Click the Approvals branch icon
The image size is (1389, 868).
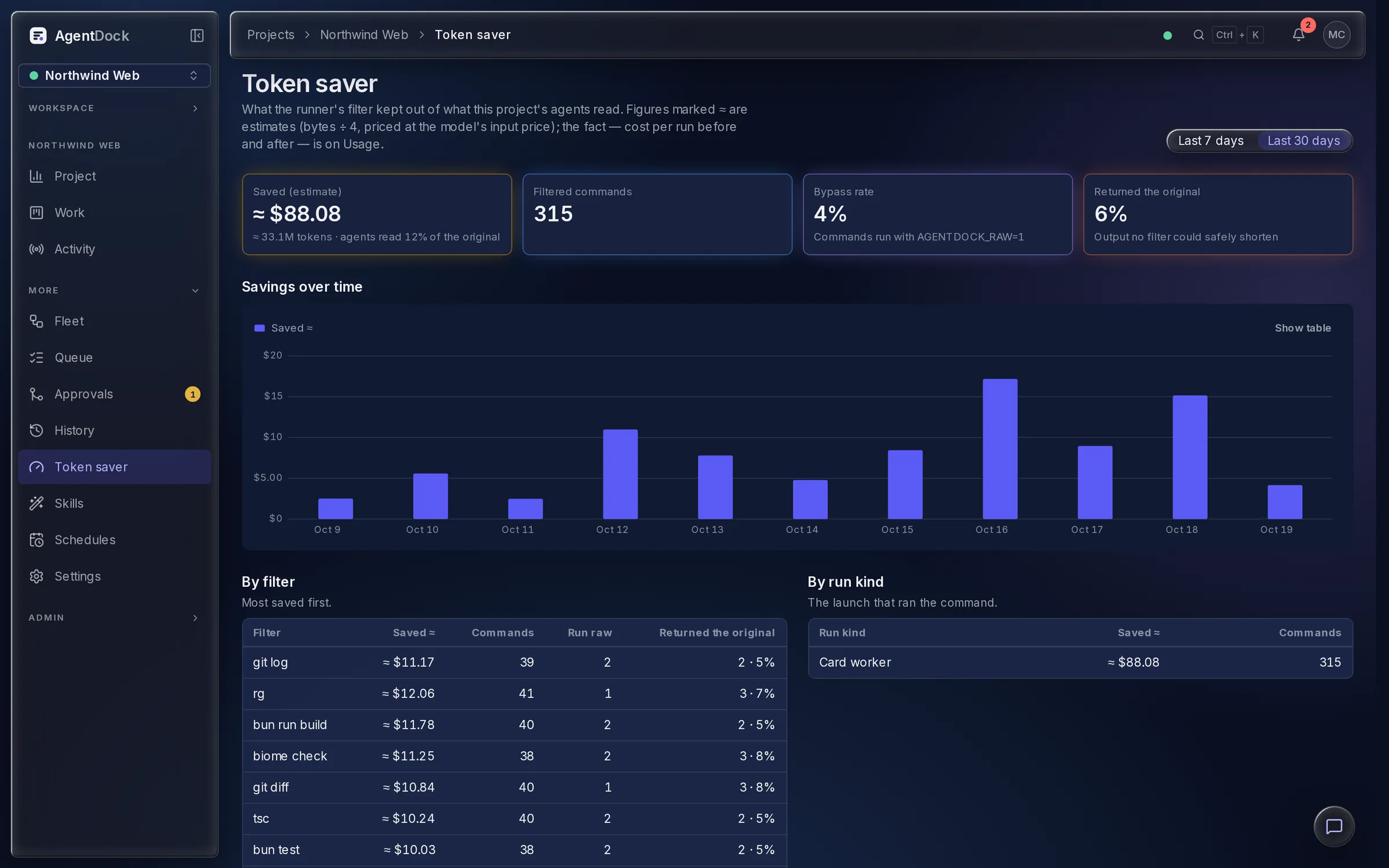[36, 394]
